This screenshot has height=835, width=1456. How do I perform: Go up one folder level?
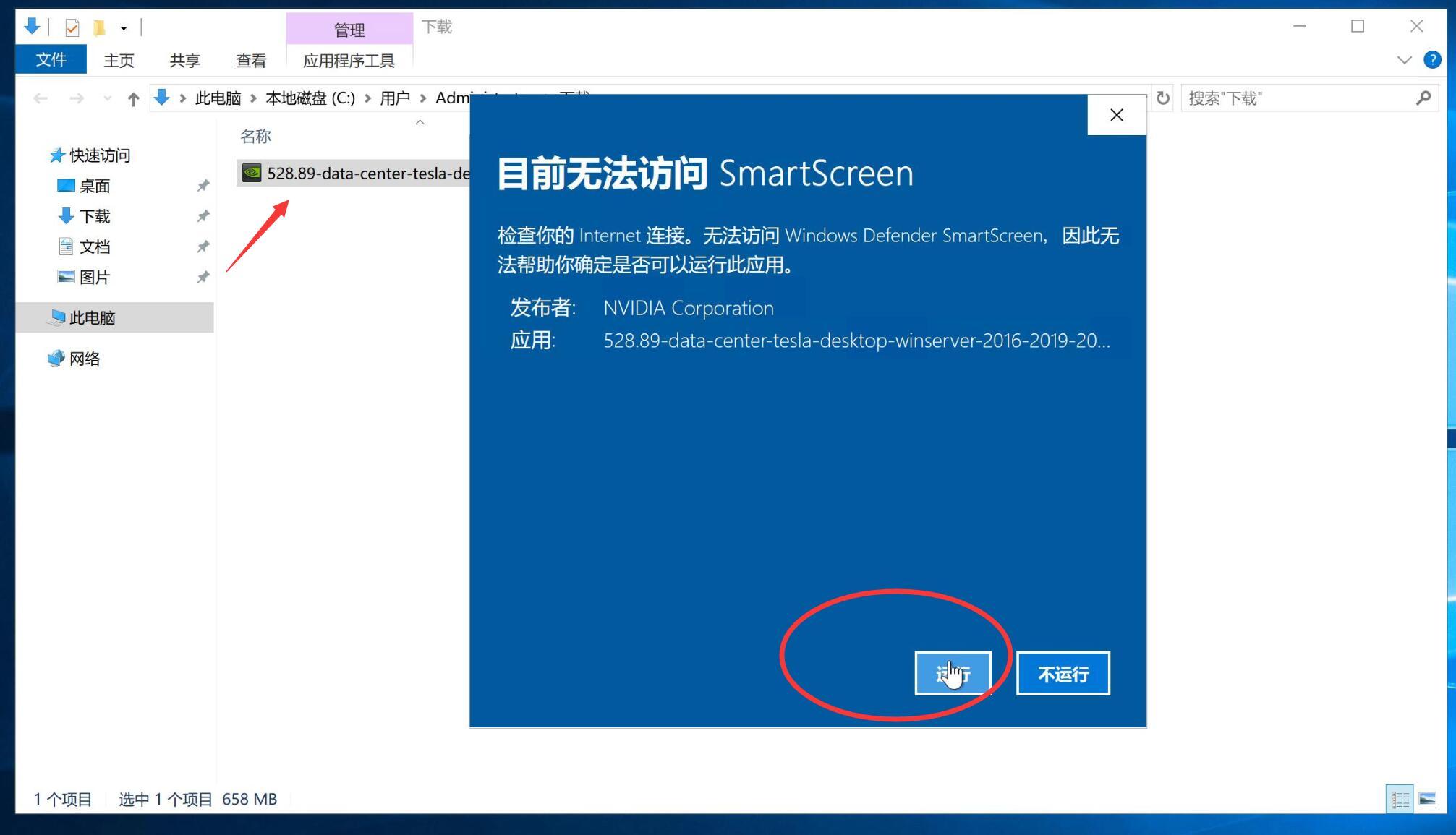click(133, 98)
